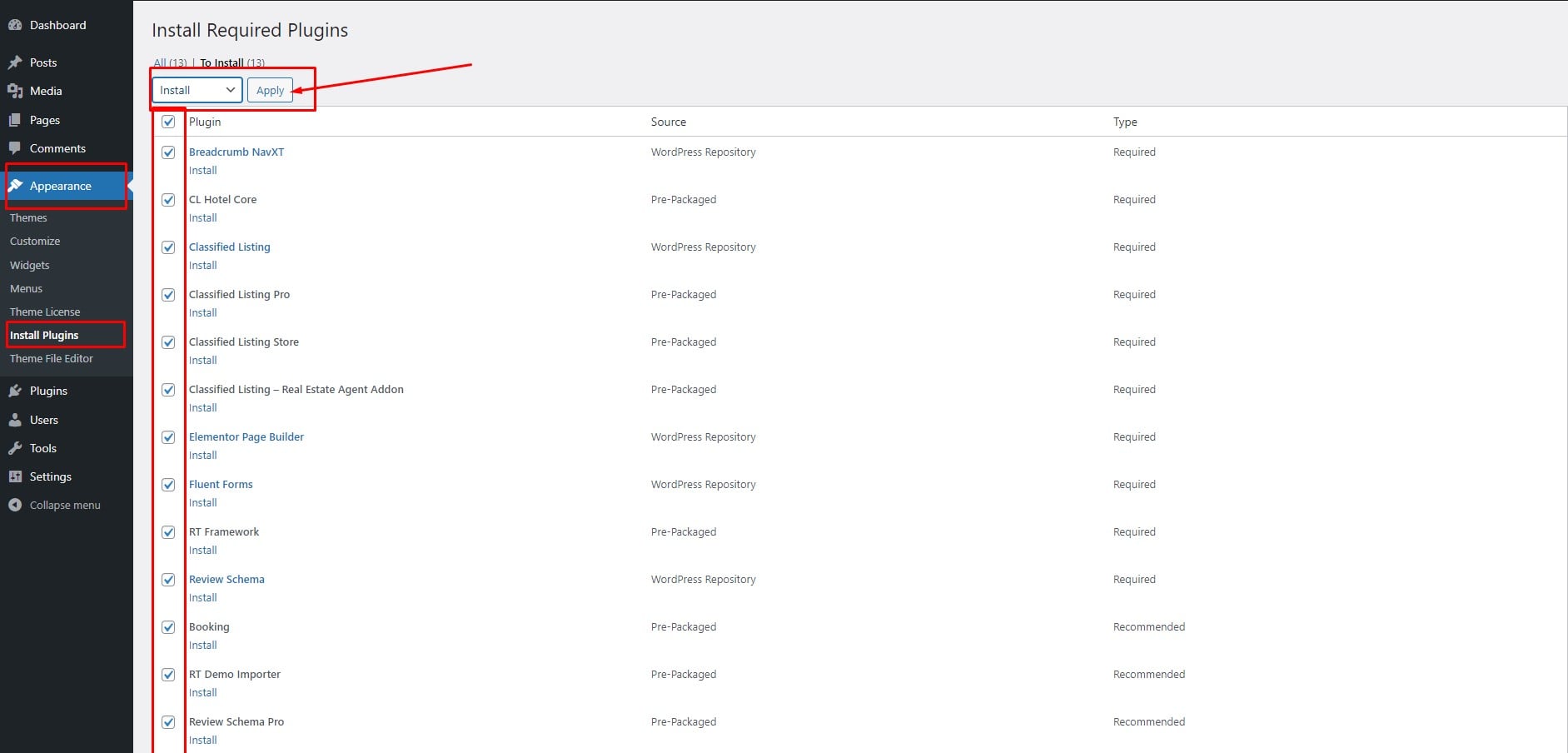This screenshot has height=753, width=1568.
Task: Uncheck the Classified Listing Pro checkbox
Action: [x=168, y=295]
